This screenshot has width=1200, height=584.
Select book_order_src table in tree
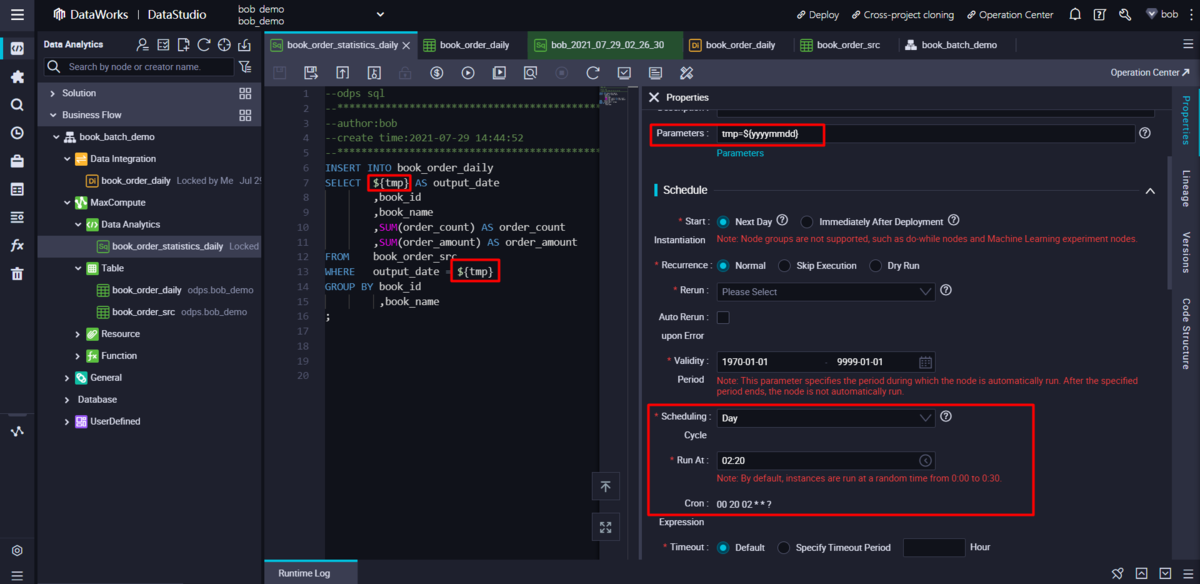click(x=143, y=312)
